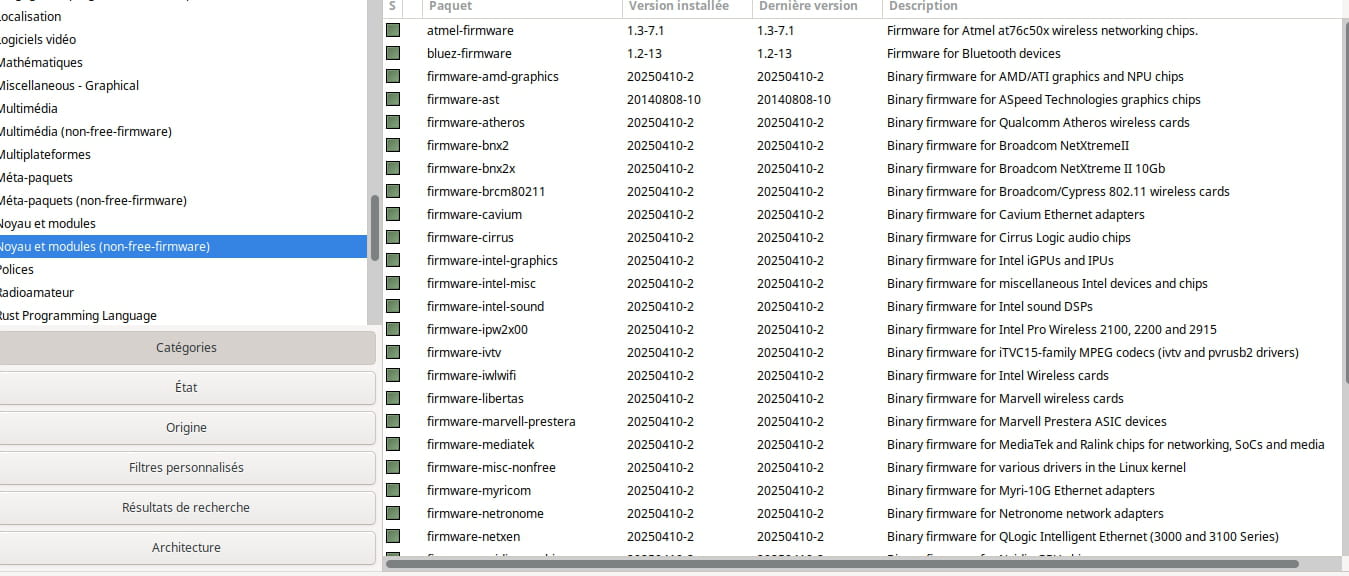Screen dimensions: 1349x576
Task: Sort by Version installée column header
Action: tap(685, 7)
